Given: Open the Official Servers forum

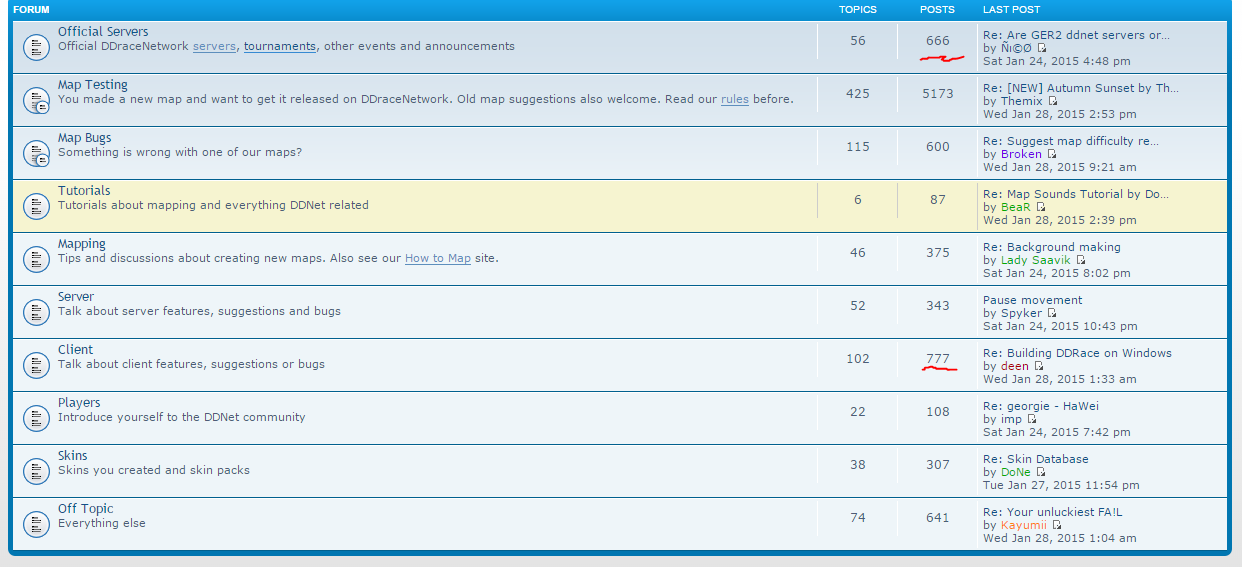Looking at the screenshot, I should pos(103,32).
